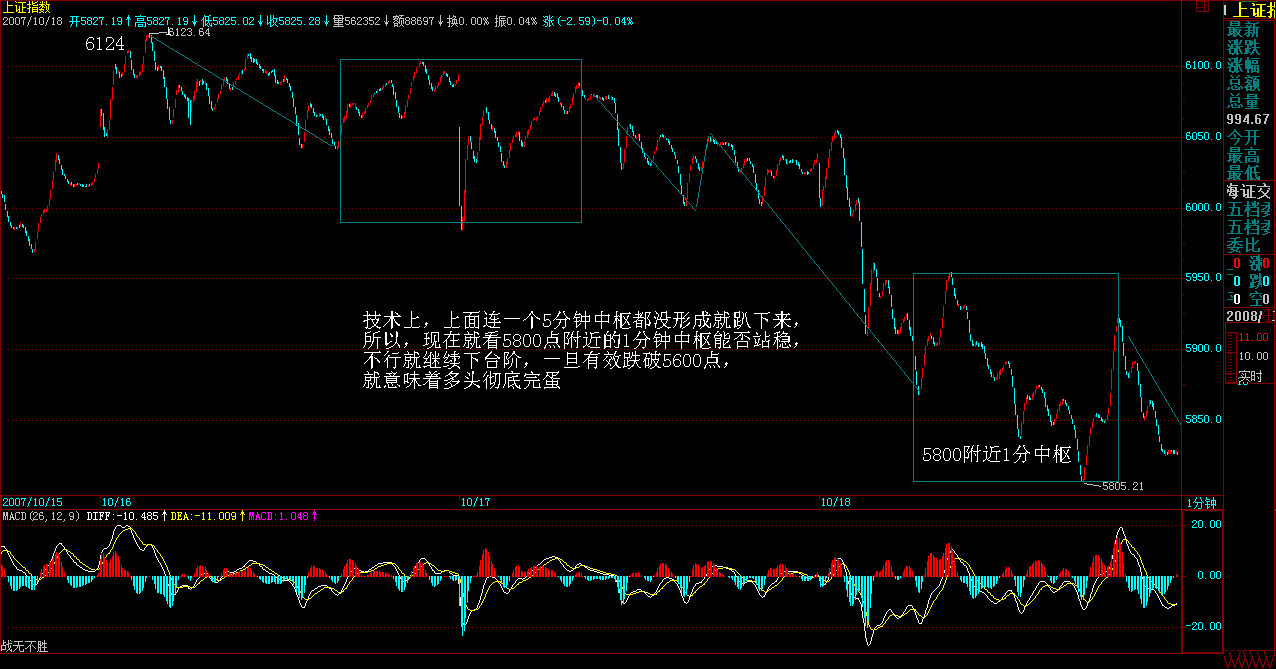Viewport: 1276px width, 669px height.
Task: Click the 战无不胜 label at bottom-left
Action: 24,647
